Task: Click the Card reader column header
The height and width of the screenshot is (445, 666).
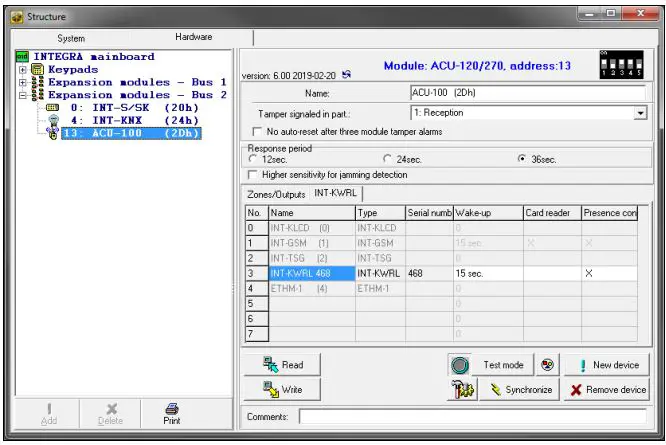Action: coord(552,213)
